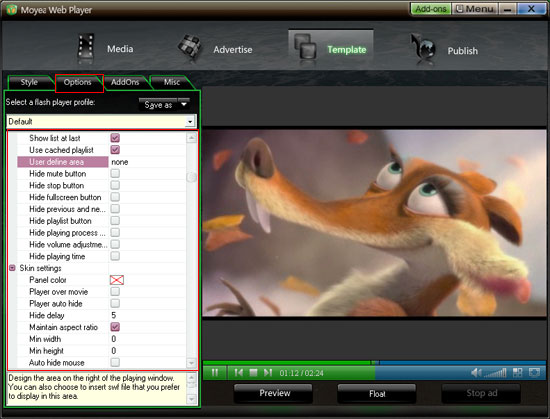Viewport: 550px width, 419px height.
Task: Click options list scrollbar up arrow
Action: click(x=192, y=138)
